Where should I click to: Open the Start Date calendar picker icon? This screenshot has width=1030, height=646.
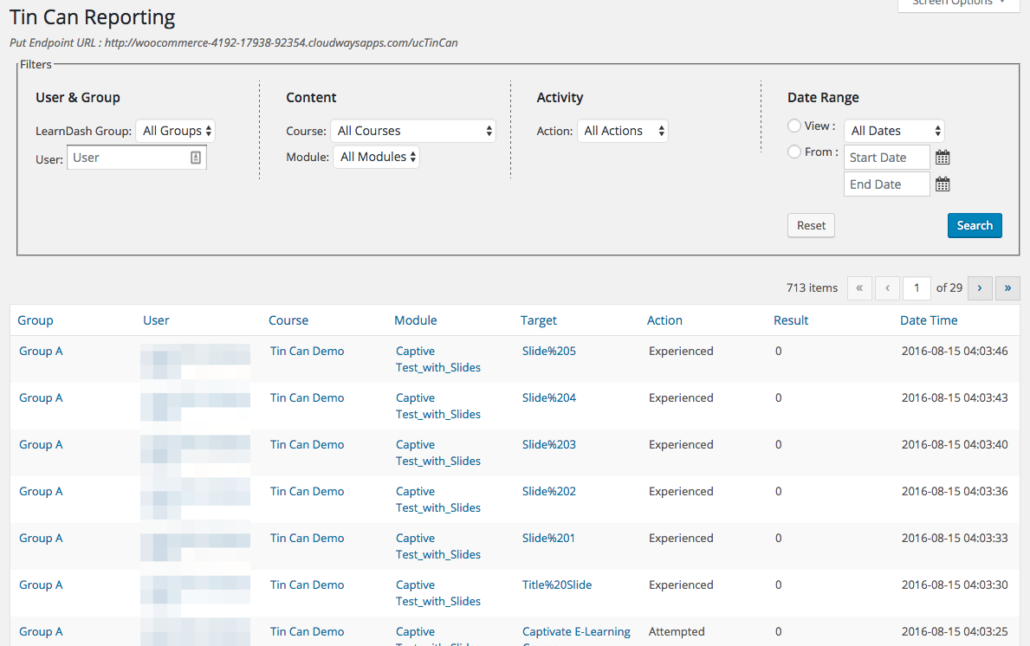942,158
